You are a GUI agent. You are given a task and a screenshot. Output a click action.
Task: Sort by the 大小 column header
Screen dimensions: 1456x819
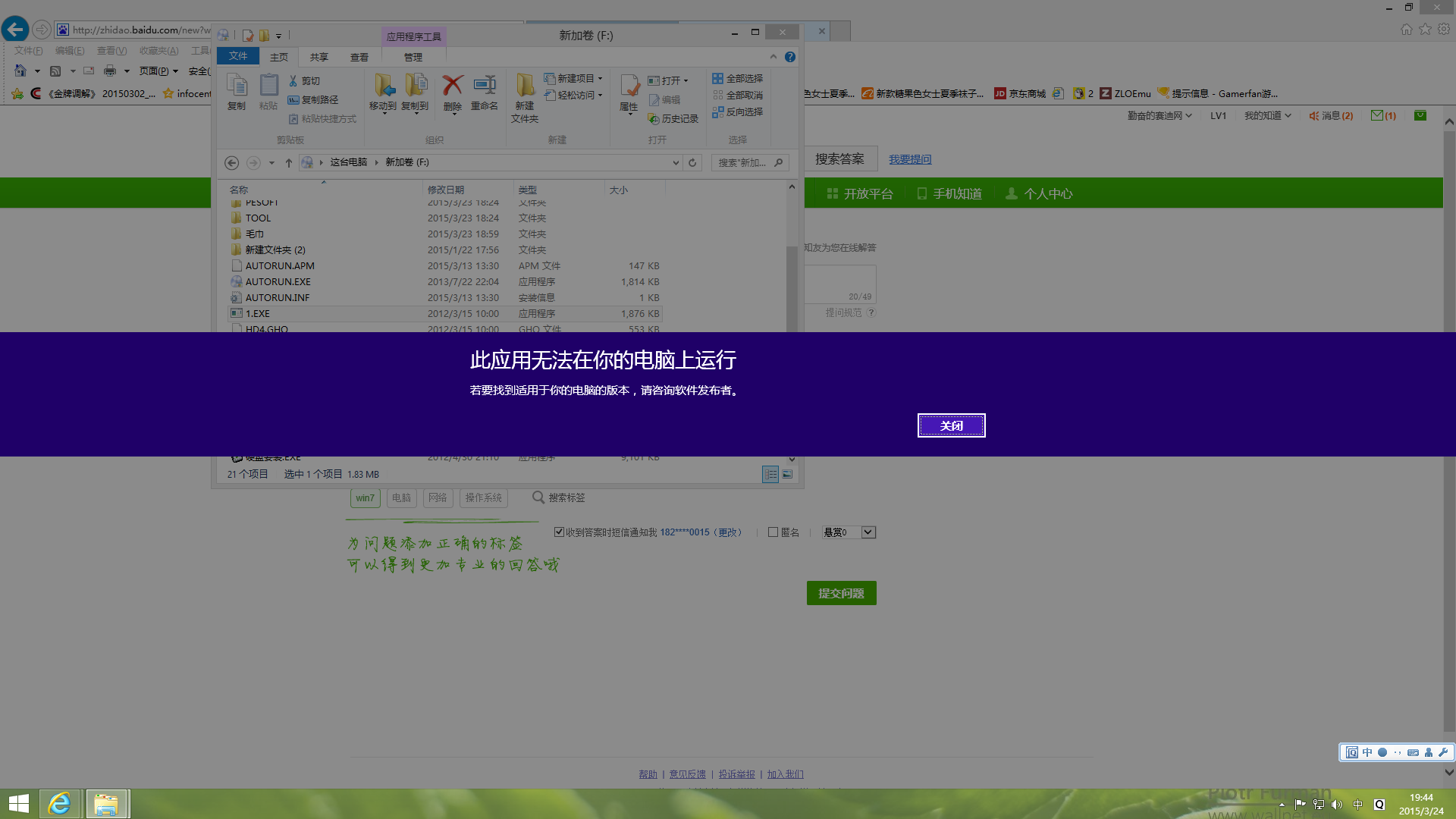(x=619, y=190)
